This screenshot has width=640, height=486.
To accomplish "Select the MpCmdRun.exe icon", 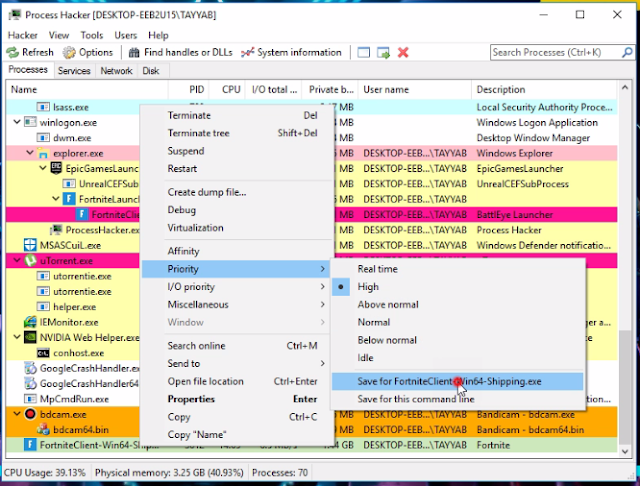I will coord(30,399).
